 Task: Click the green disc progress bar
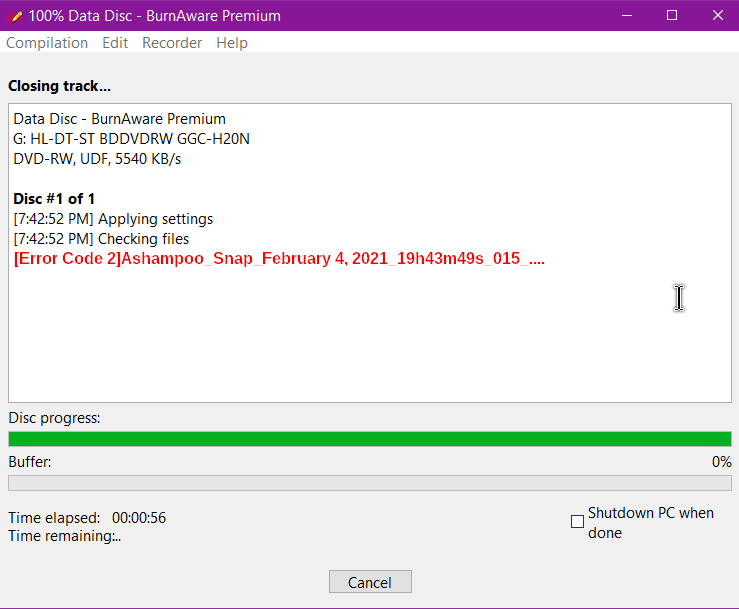370,439
